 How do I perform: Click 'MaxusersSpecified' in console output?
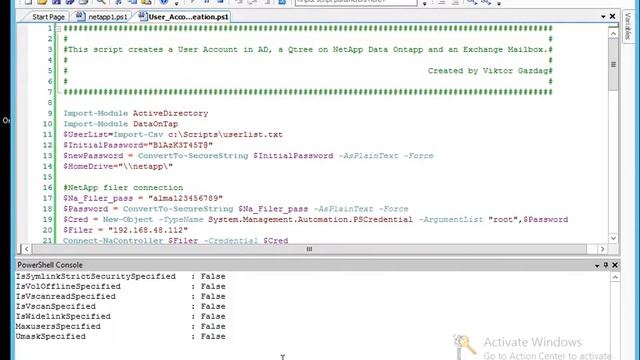coord(58,327)
